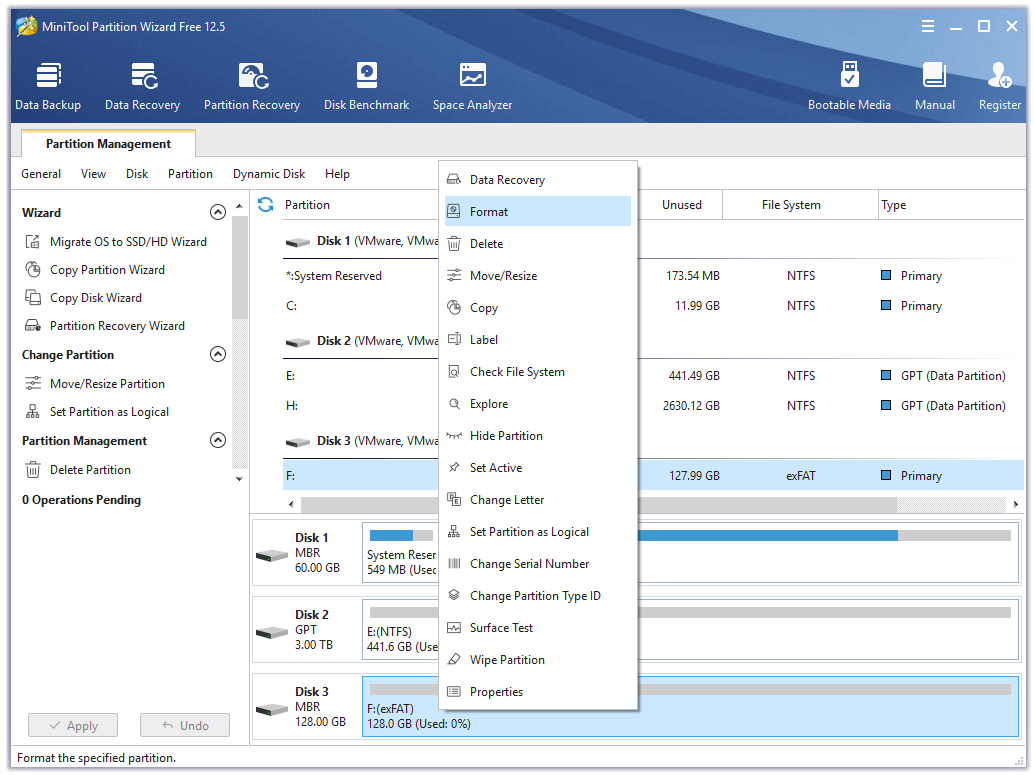Start Migrate OS to SSD/HD Wizard

[116, 242]
